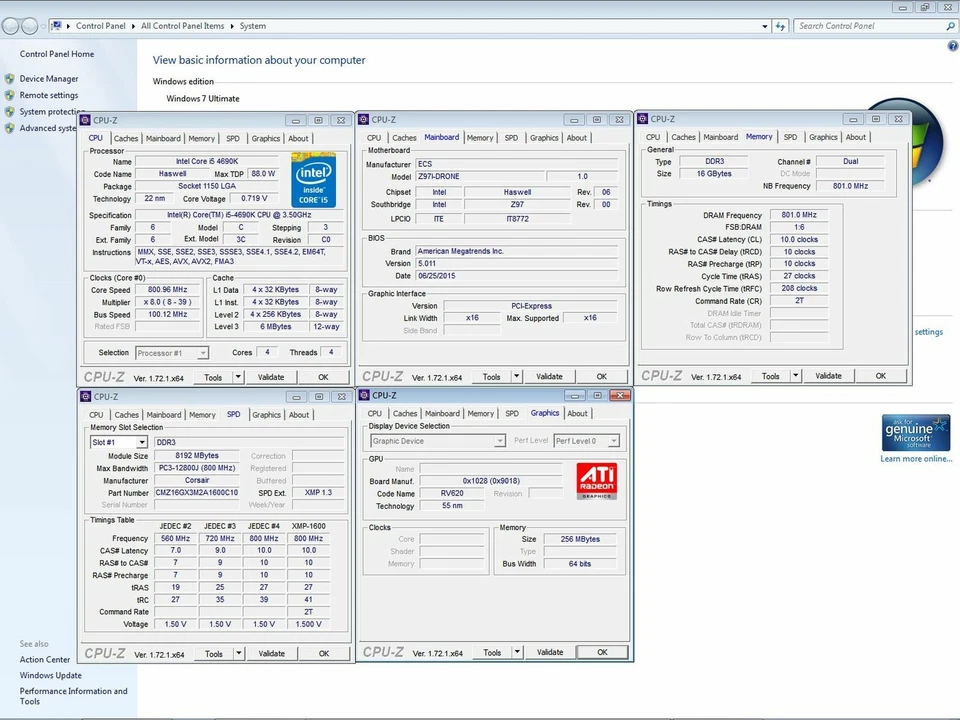Go to Control Panel Home
Image resolution: width=960 pixels, height=720 pixels.
[57, 54]
